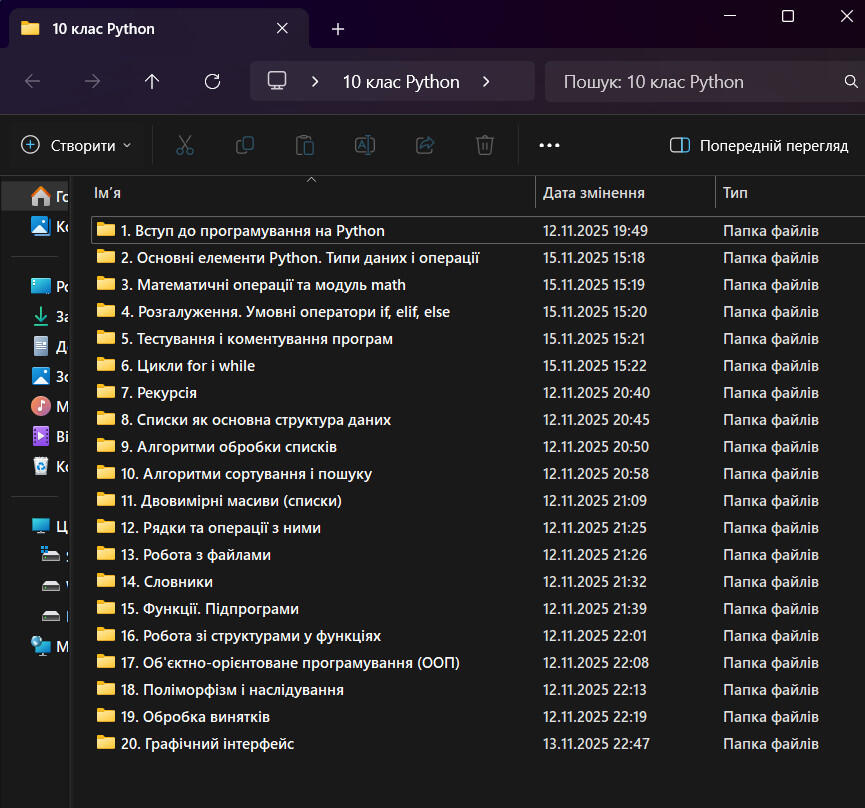Go forward with the right arrow
The image size is (865, 808).
point(93,82)
